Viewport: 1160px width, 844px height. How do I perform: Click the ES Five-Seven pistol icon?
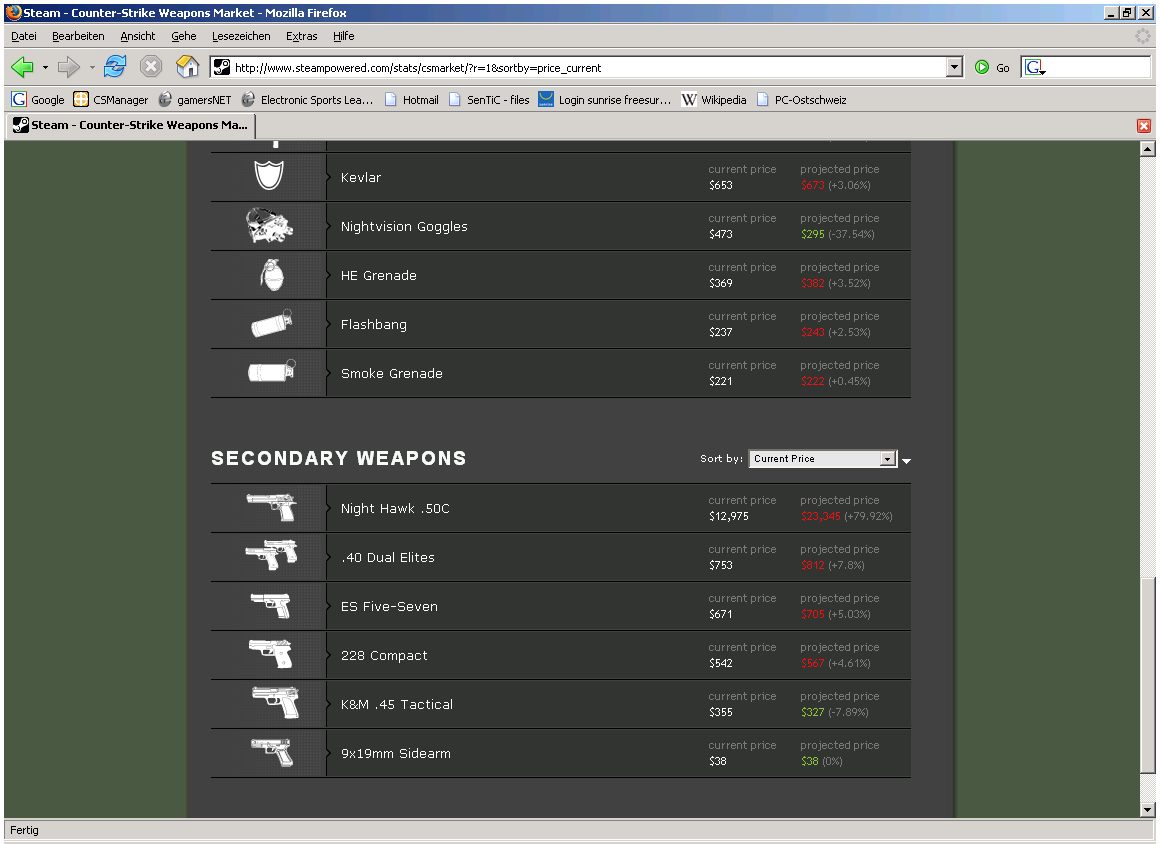click(x=272, y=605)
